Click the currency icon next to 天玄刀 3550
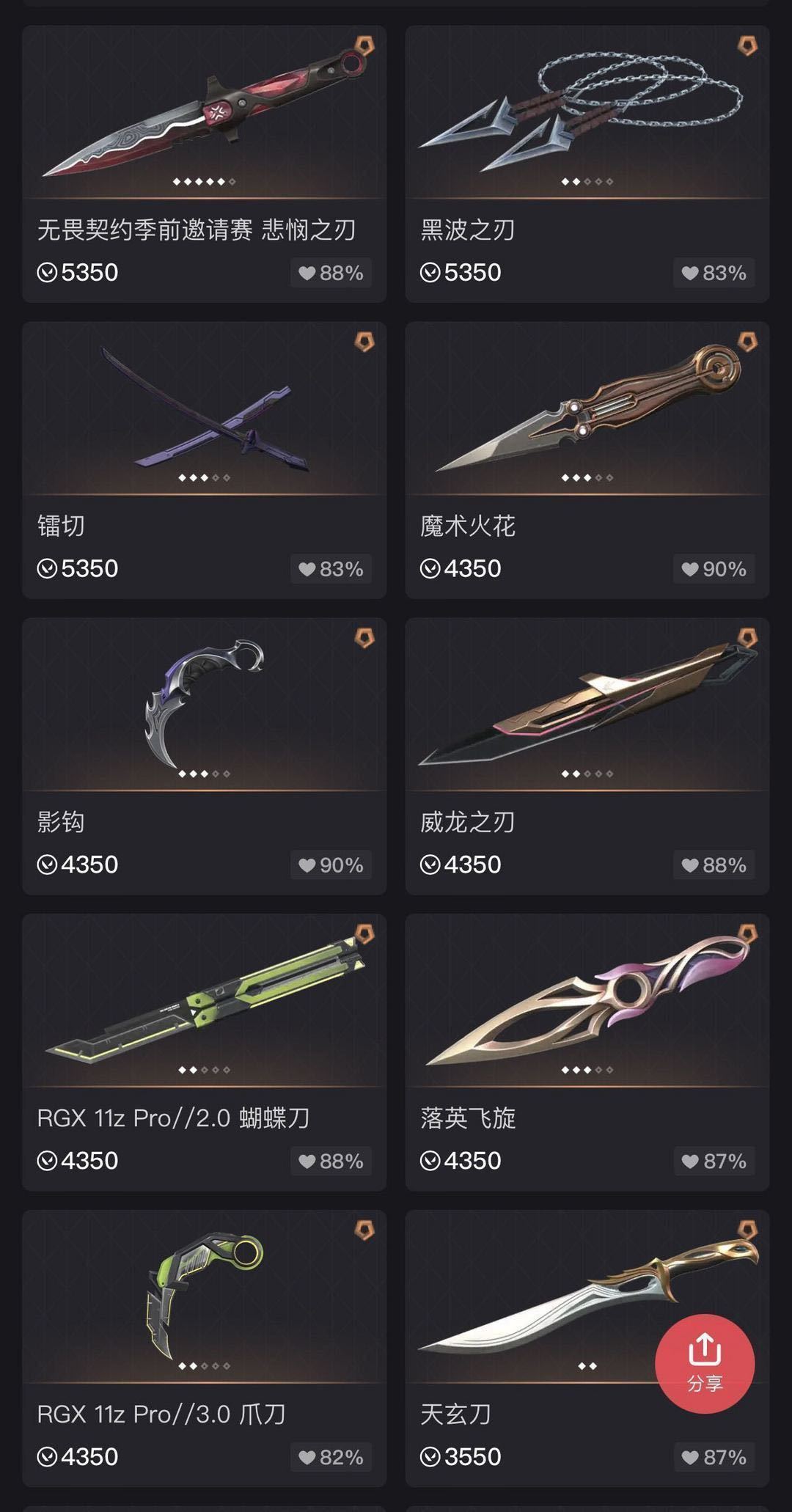The height and width of the screenshot is (1512, 792). pyautogui.click(x=430, y=1457)
